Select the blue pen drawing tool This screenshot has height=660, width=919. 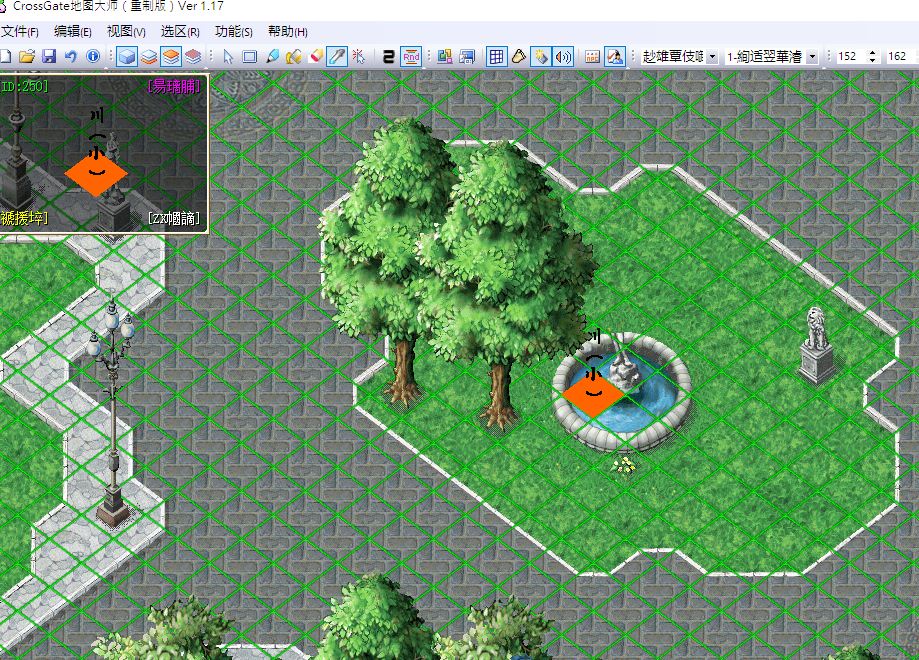272,57
